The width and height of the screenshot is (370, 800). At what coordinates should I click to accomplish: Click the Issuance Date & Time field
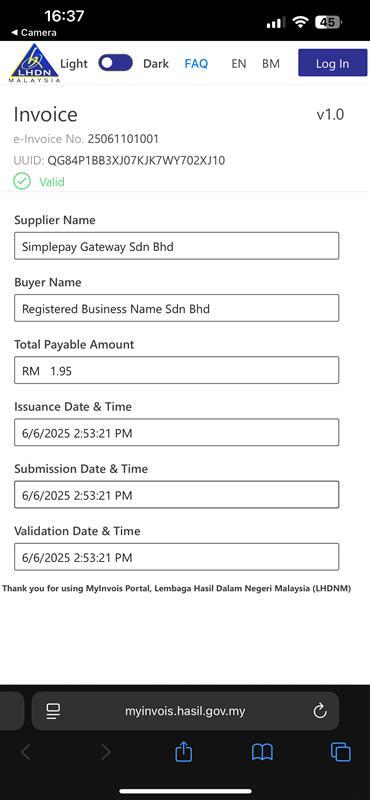(177, 433)
